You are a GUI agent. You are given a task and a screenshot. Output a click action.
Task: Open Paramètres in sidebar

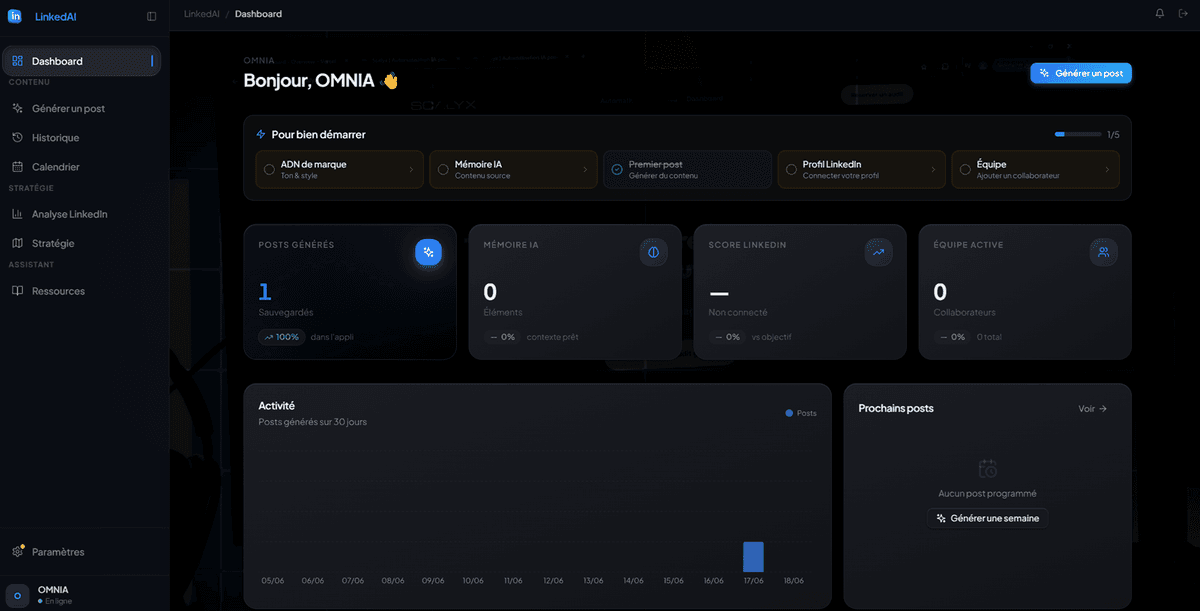(81, 552)
